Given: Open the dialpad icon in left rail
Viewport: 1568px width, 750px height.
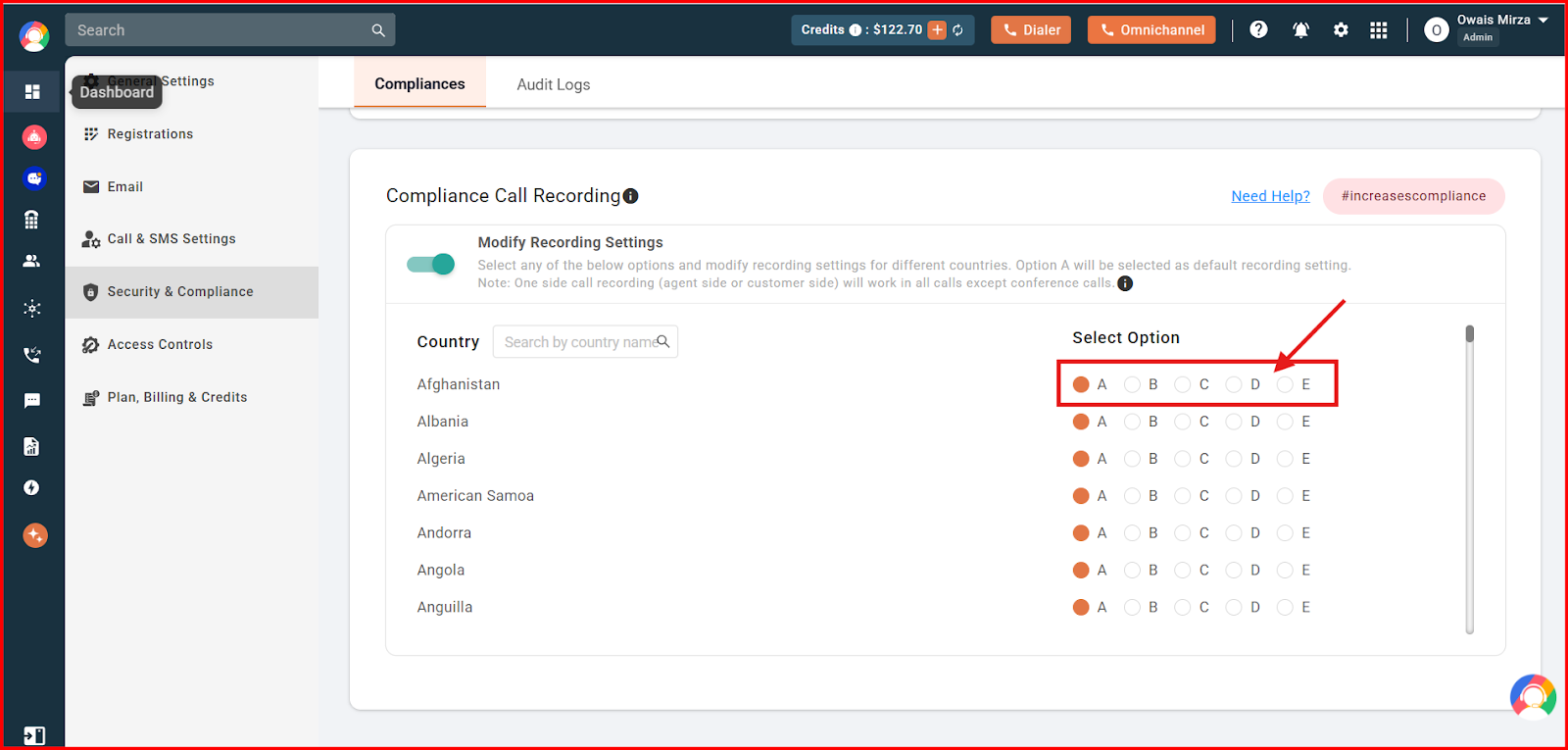Looking at the screenshot, I should [31, 220].
